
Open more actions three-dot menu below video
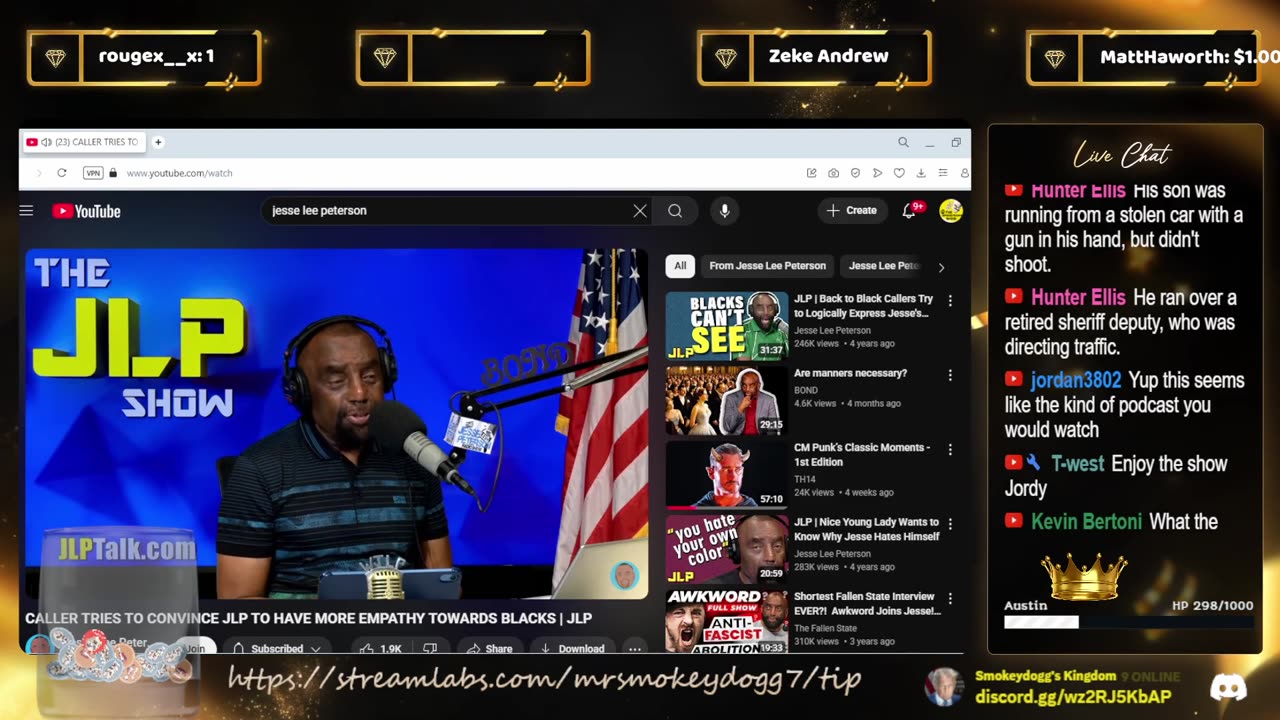pos(634,648)
